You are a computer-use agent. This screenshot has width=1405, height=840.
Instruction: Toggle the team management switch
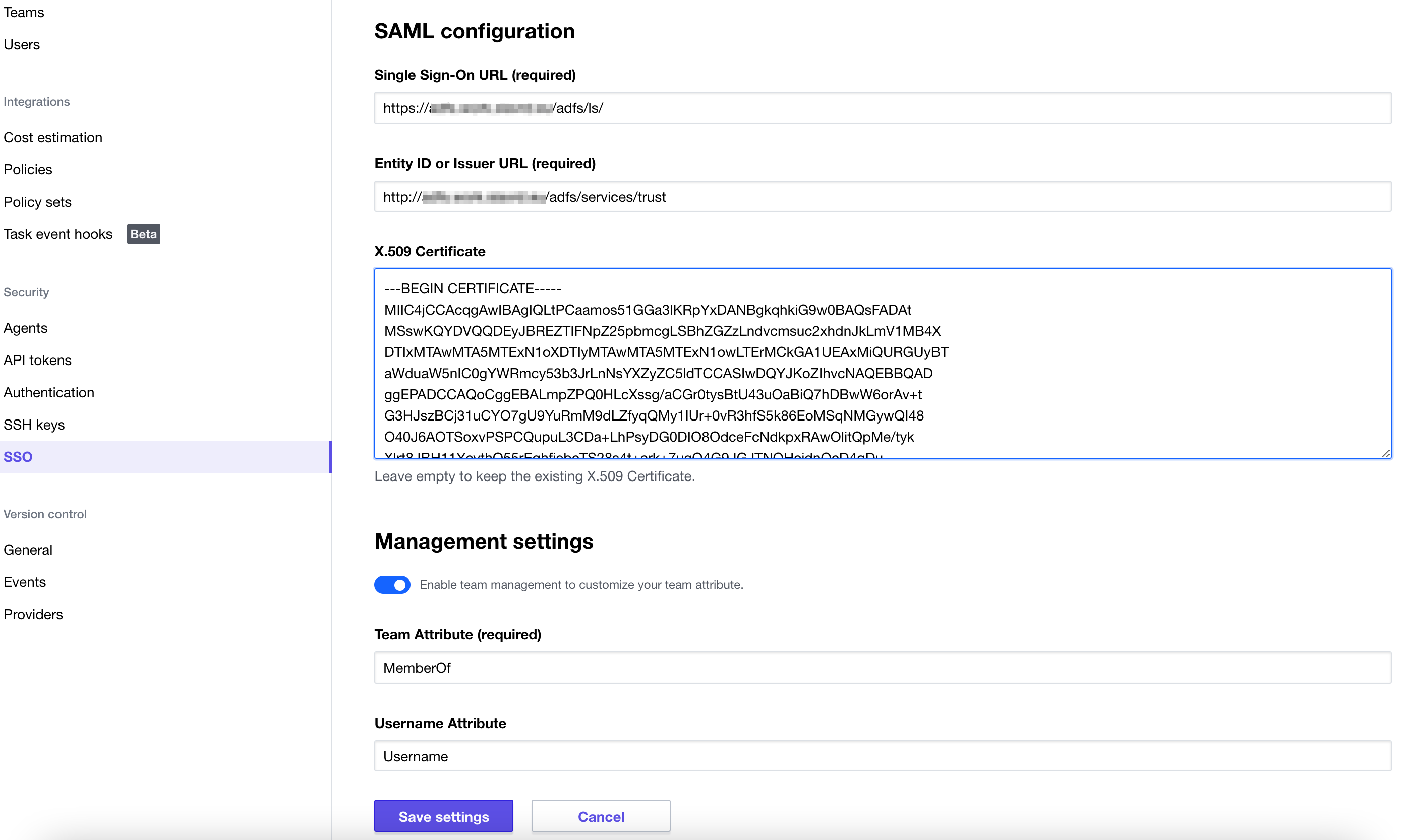click(392, 585)
